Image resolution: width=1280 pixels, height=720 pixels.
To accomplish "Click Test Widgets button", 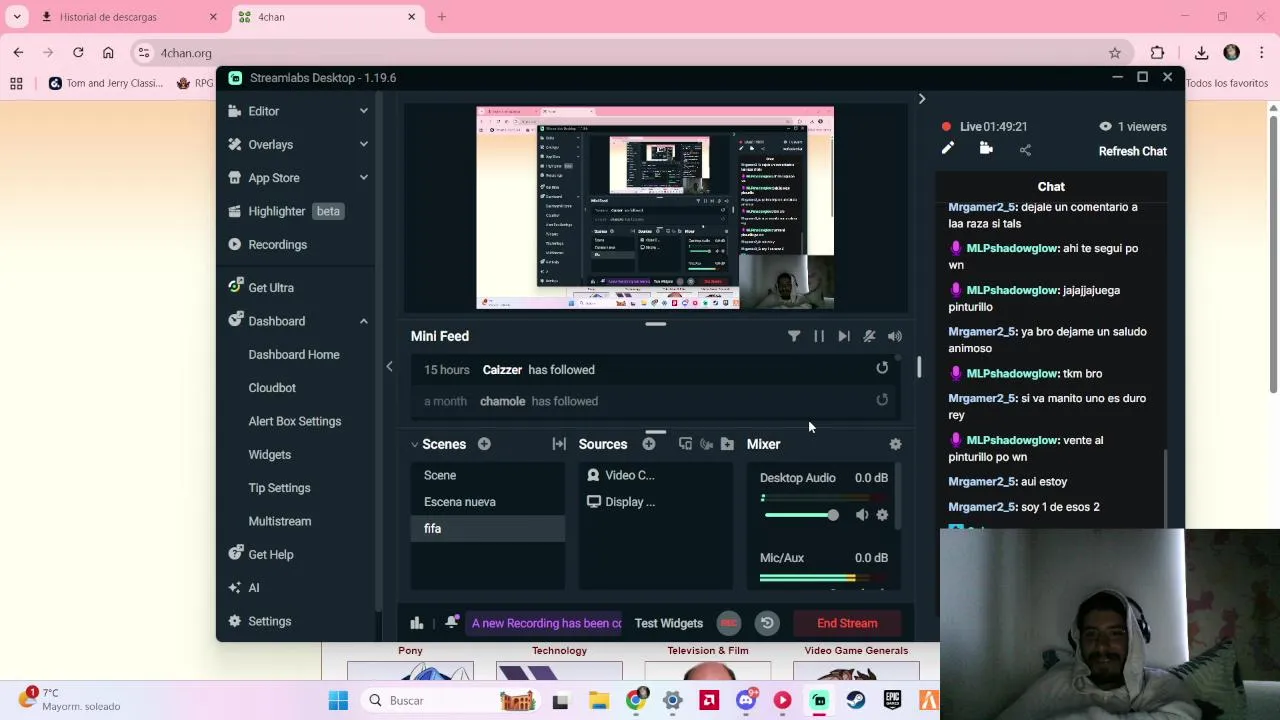I will (x=669, y=623).
